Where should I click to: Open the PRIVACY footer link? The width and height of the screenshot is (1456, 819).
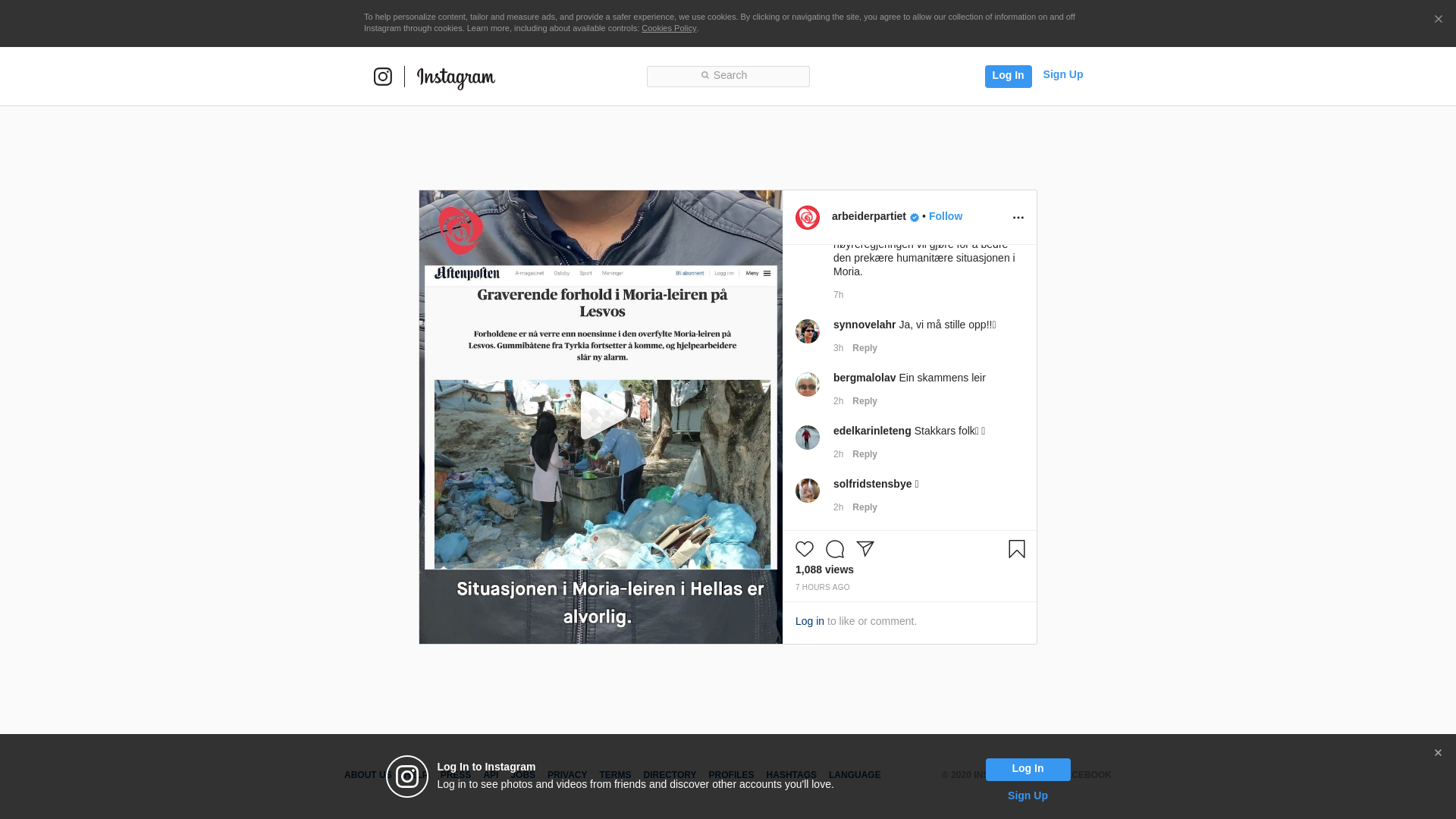pos(567,775)
